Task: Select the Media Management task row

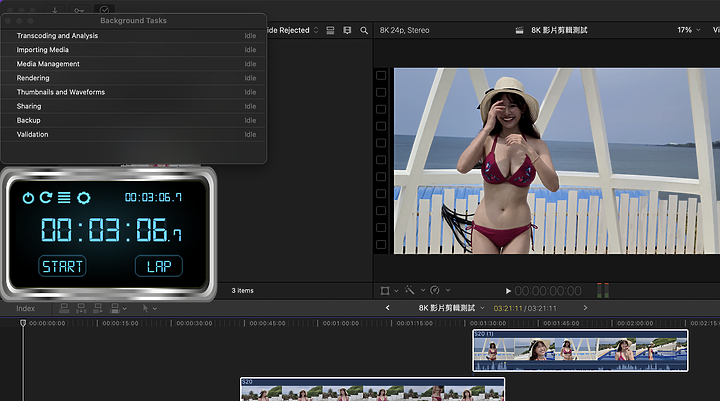Action: [134, 64]
